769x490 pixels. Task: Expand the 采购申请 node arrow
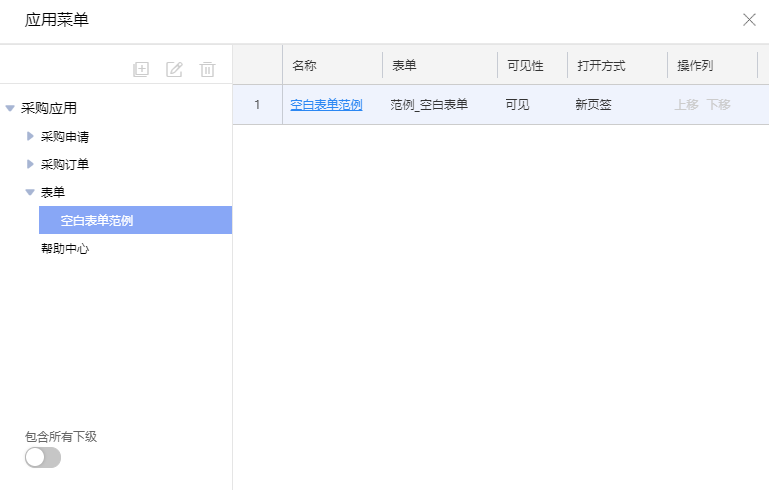click(x=30, y=136)
